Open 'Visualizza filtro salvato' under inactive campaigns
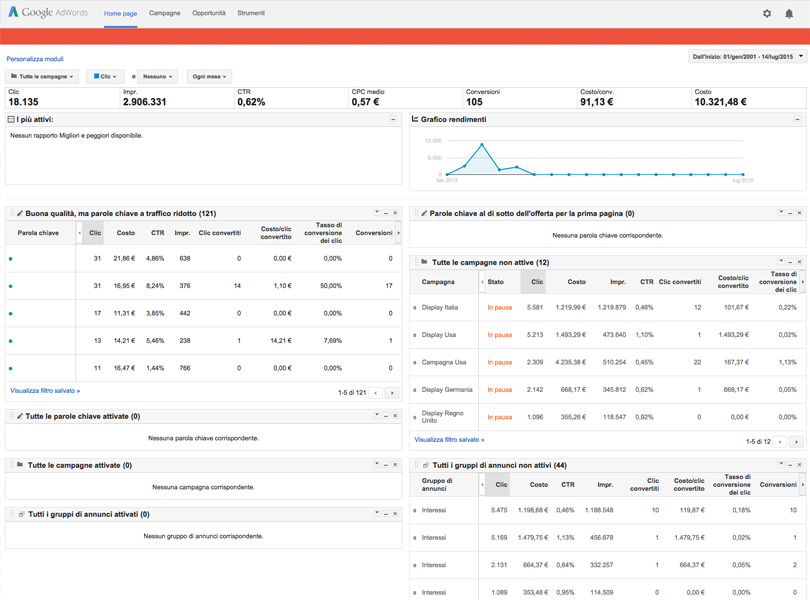The image size is (810, 600). click(x=449, y=439)
